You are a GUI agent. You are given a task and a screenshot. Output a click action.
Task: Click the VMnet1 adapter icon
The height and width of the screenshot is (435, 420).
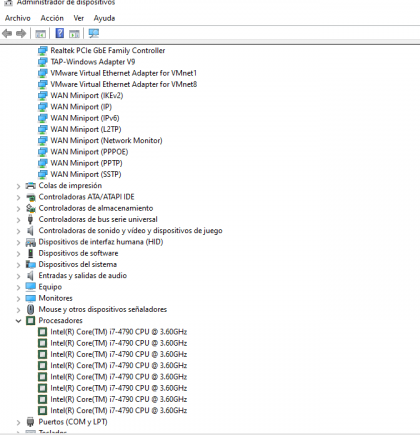(x=43, y=73)
